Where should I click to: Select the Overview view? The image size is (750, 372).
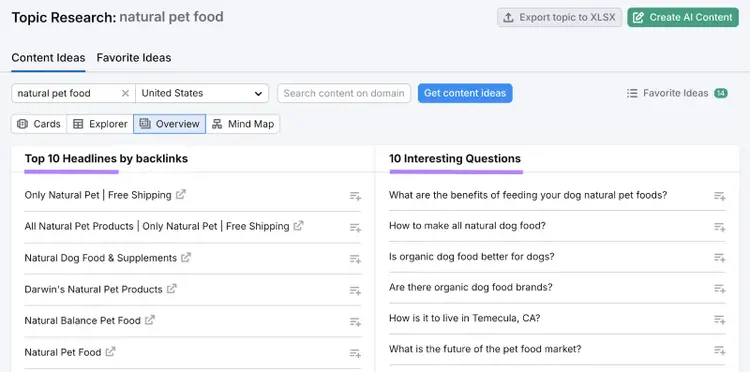pos(169,124)
